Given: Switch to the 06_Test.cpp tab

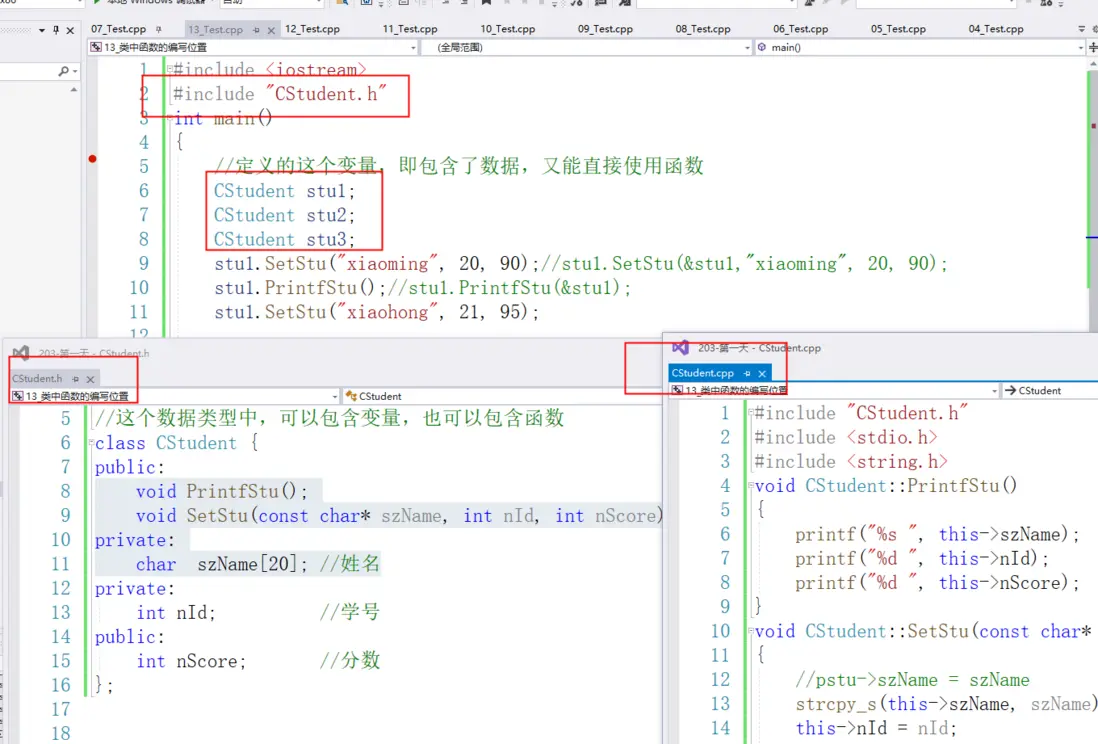Looking at the screenshot, I should [x=800, y=29].
